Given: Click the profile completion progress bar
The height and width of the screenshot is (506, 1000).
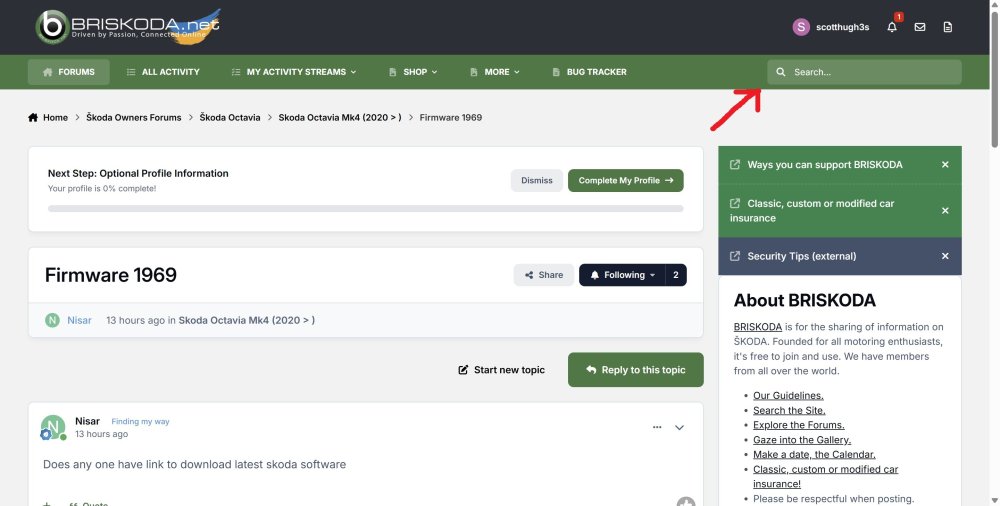Looking at the screenshot, I should (365, 209).
